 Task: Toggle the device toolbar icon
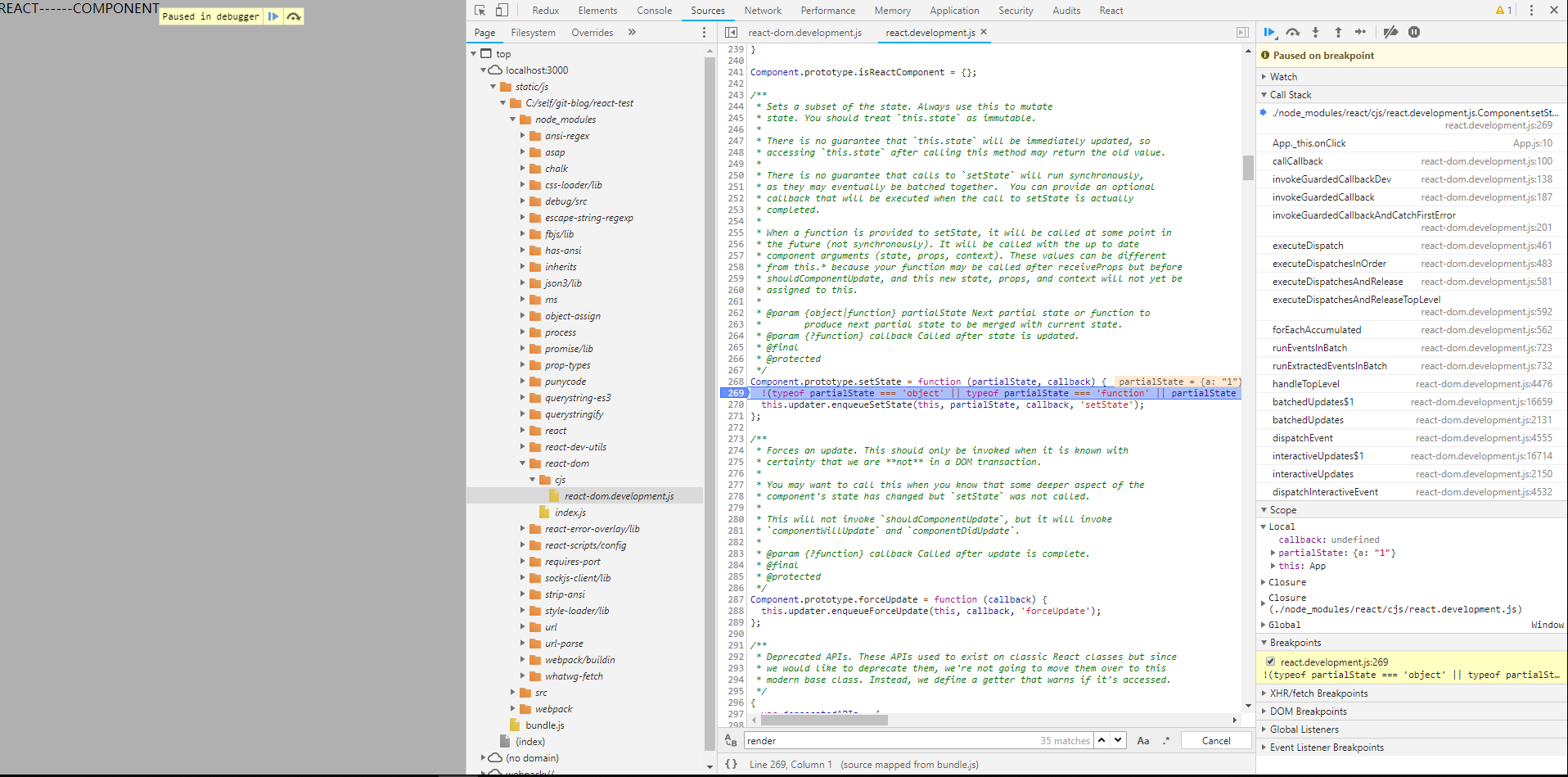(x=502, y=11)
